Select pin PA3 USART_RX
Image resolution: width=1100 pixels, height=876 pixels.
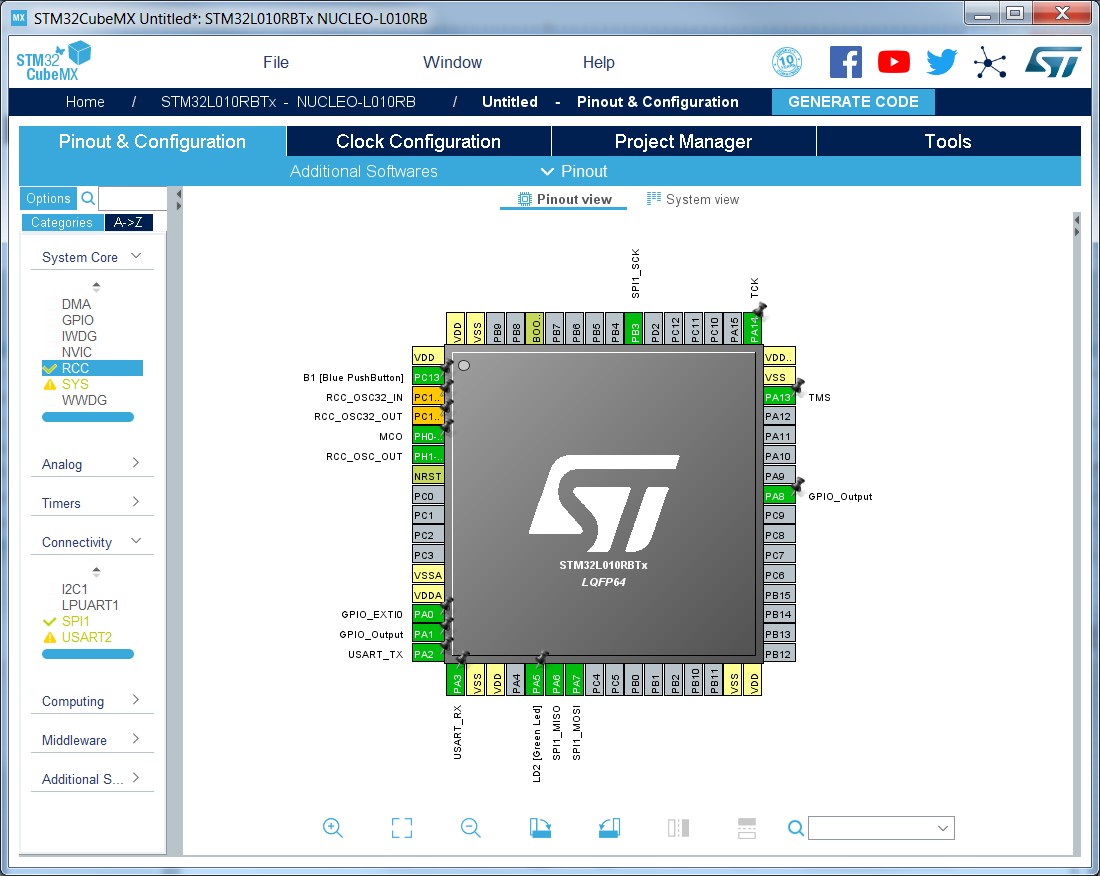[457, 680]
